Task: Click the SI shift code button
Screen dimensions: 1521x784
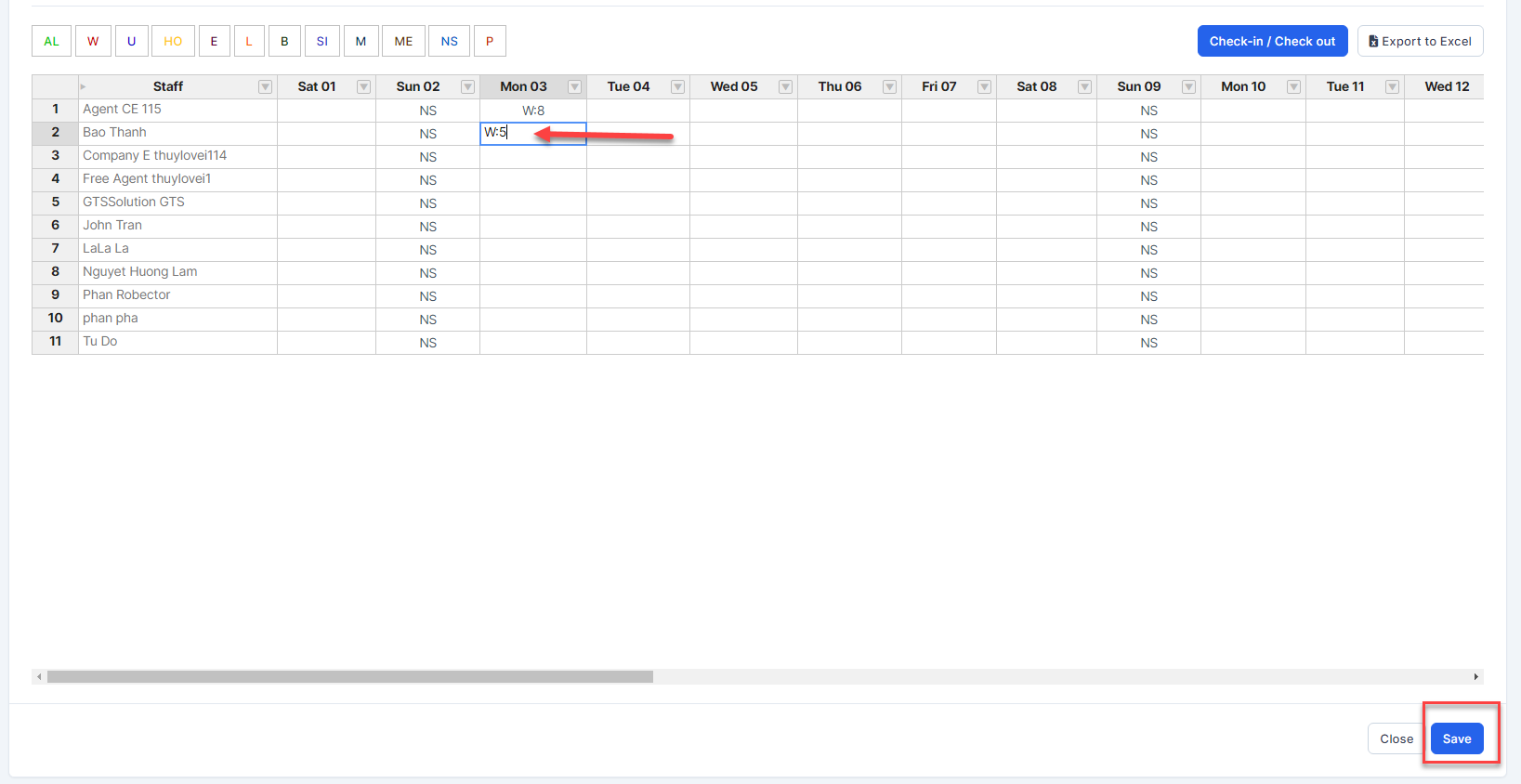Action: point(321,41)
